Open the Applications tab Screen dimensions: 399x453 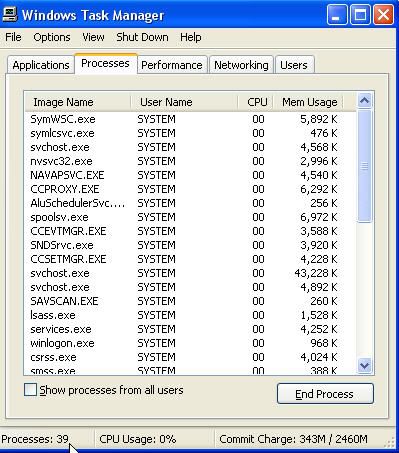click(41, 65)
